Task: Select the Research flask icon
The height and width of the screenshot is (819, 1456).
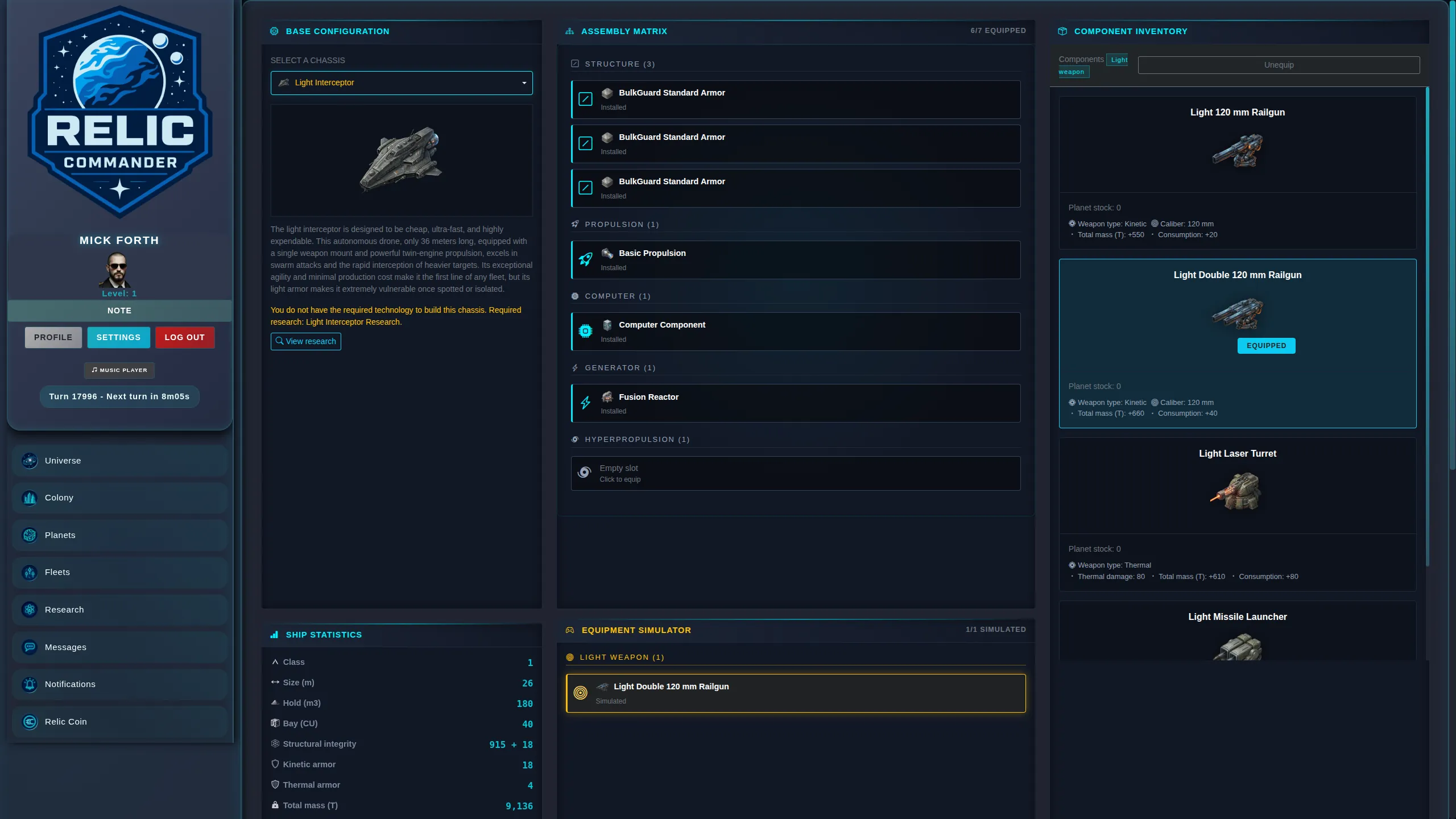Action: 29,610
